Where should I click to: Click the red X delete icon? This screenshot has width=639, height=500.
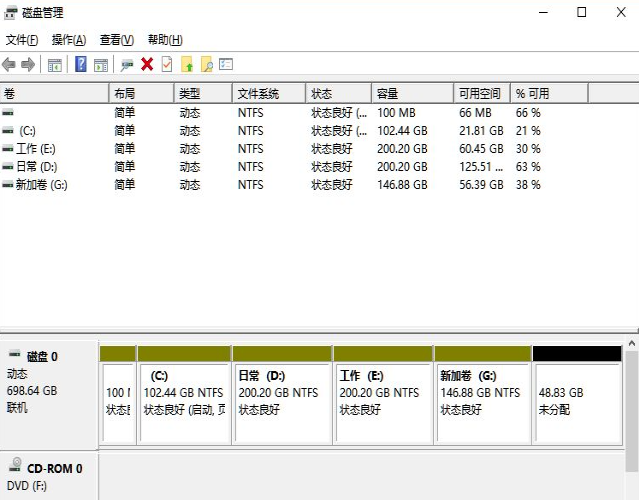pos(147,65)
